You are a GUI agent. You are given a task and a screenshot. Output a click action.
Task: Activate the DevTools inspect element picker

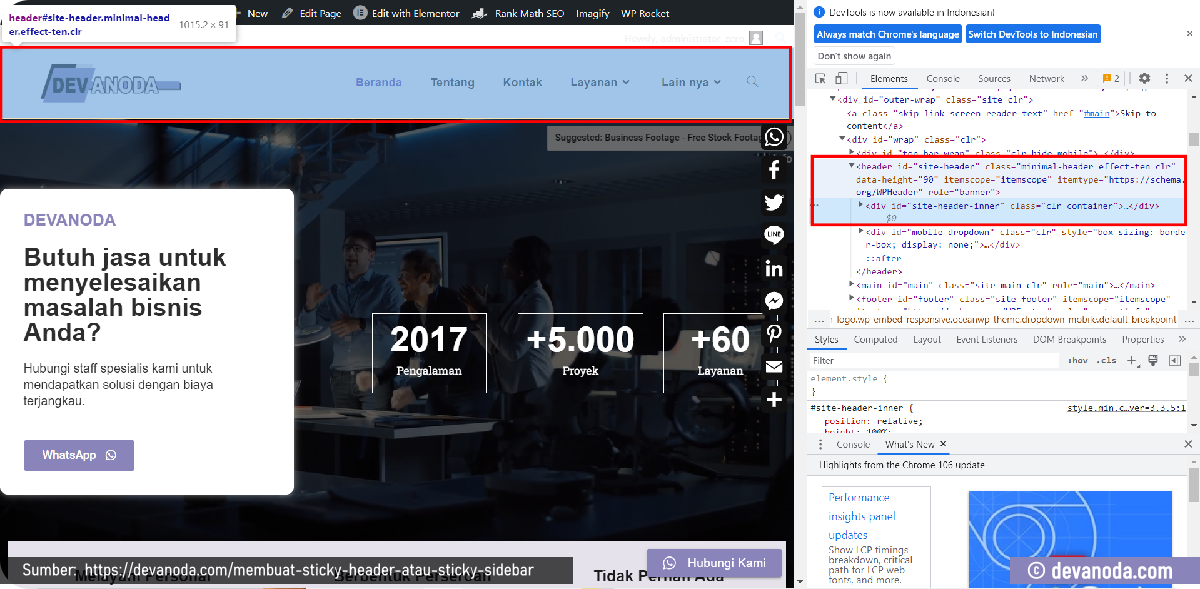click(821, 78)
